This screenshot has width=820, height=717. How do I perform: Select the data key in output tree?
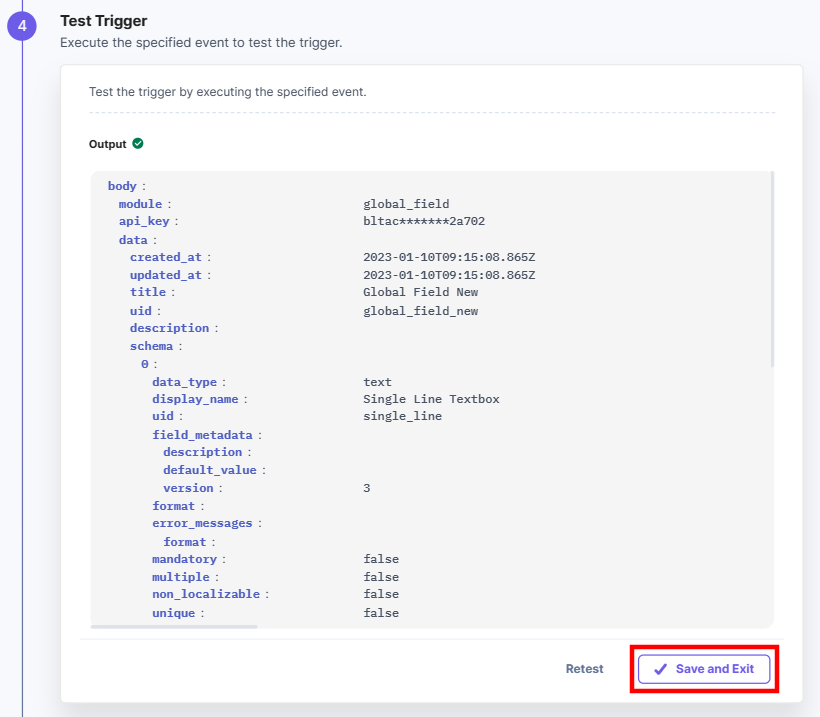(133, 240)
